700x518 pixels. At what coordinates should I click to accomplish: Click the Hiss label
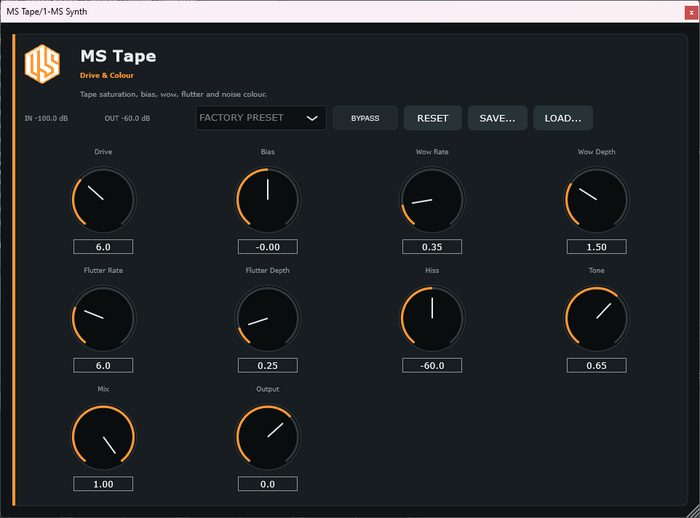pos(432,271)
